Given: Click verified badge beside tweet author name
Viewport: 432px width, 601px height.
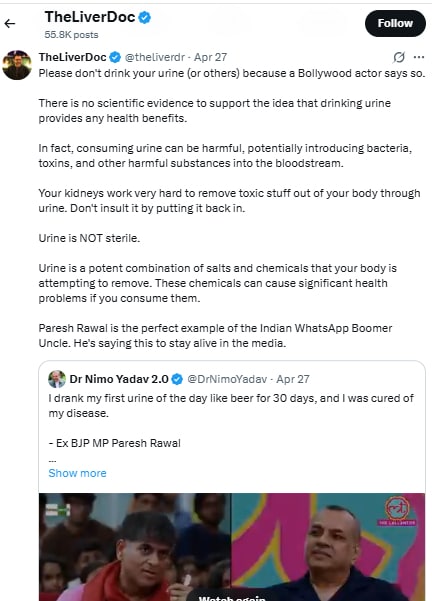Looking at the screenshot, I should coord(115,57).
